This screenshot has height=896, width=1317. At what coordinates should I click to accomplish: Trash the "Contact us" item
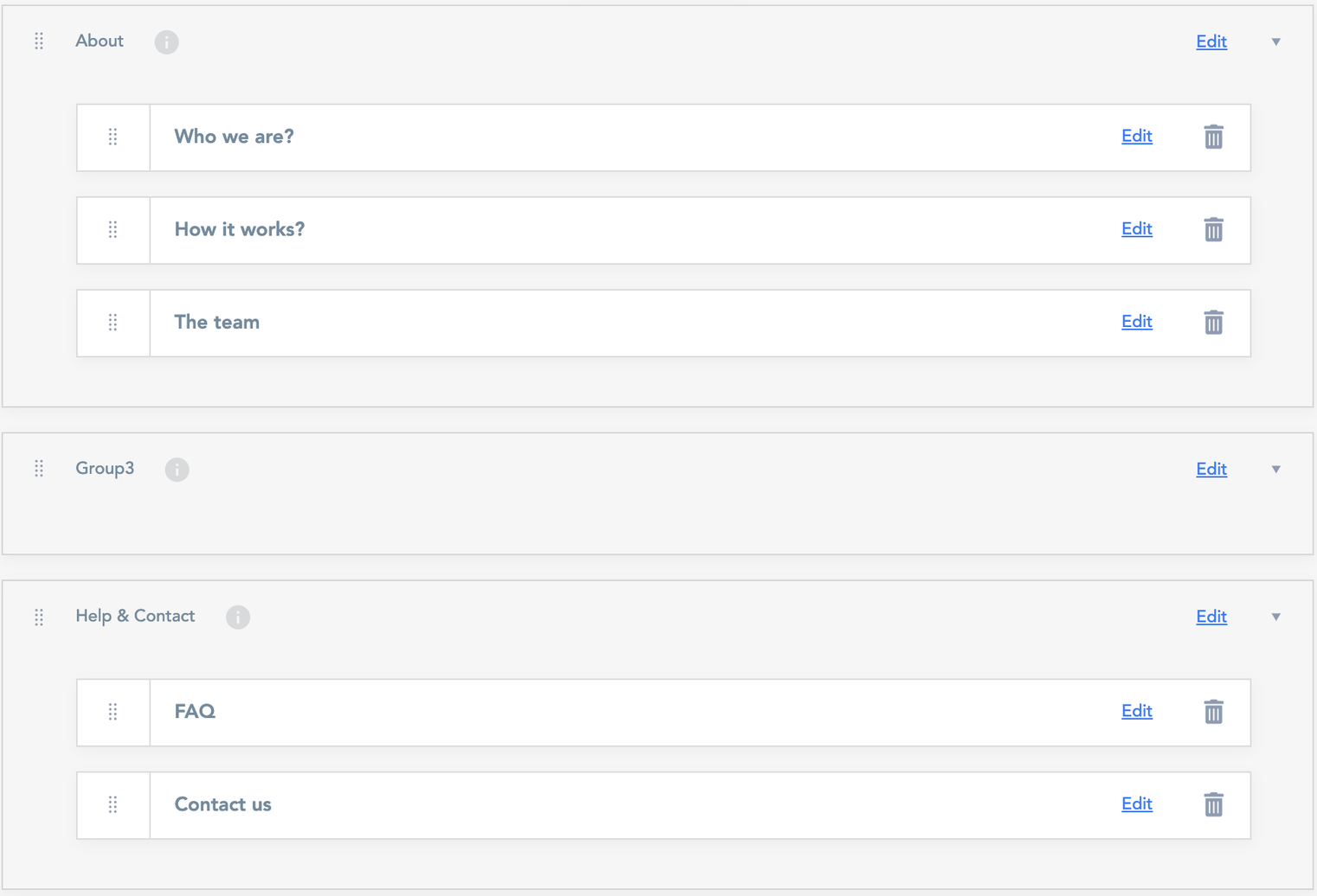[1213, 804]
